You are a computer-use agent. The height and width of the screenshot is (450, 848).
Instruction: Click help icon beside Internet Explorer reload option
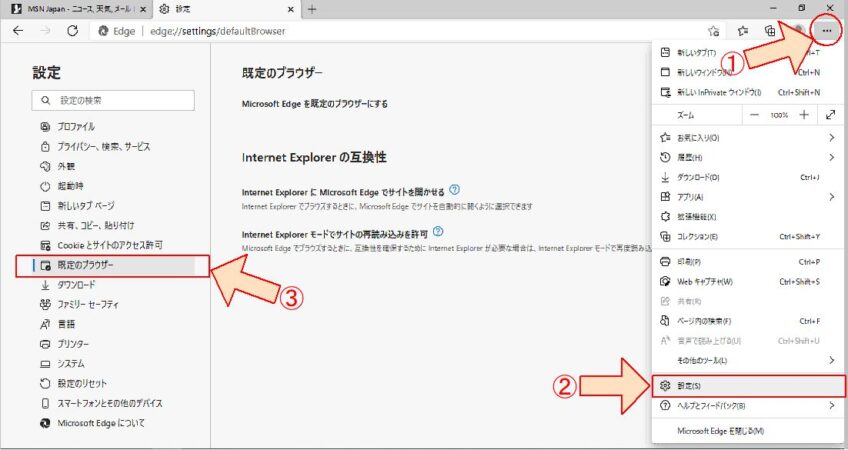(x=438, y=231)
